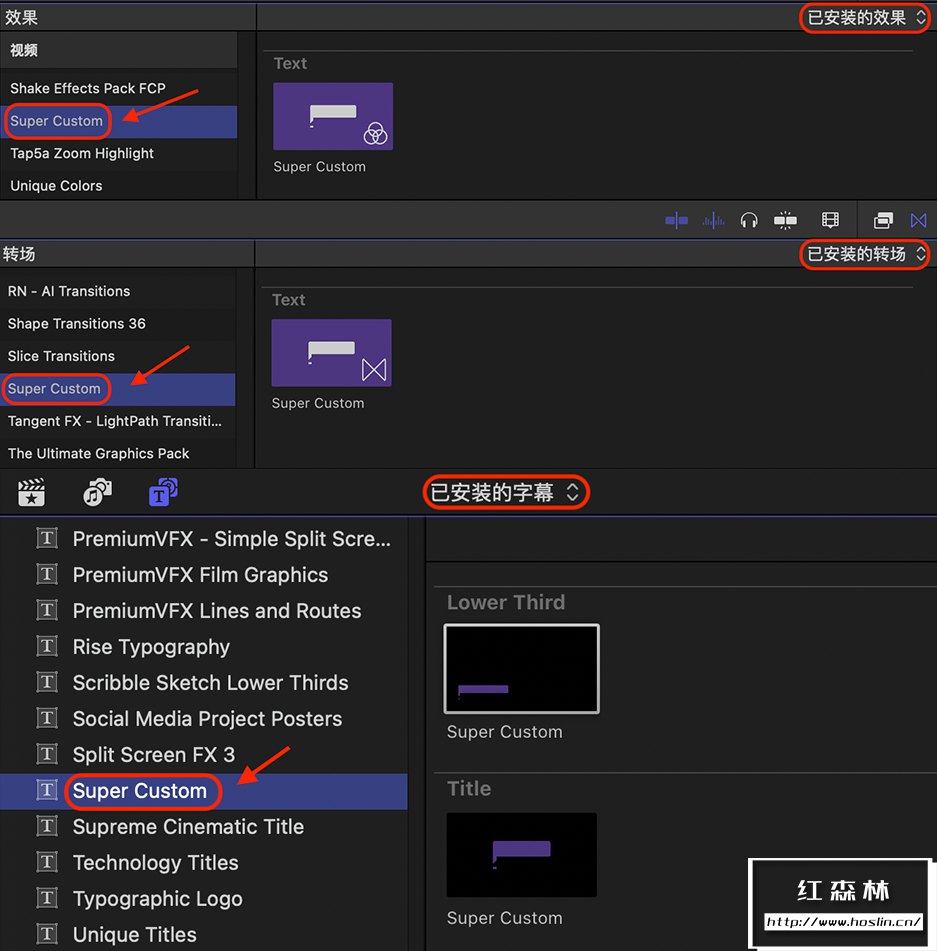Select PremiumVFX Film Graphics titles
The width and height of the screenshot is (937, 951).
pyautogui.click(x=204, y=574)
